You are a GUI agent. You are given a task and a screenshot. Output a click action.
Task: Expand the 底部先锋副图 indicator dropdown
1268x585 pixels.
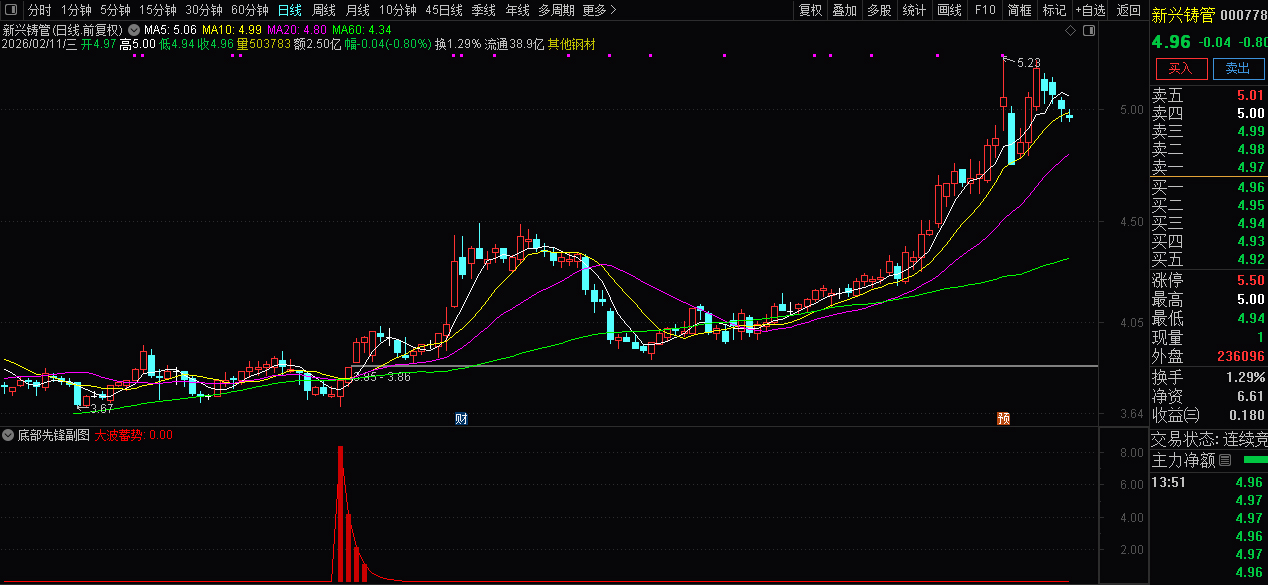tap(9, 436)
